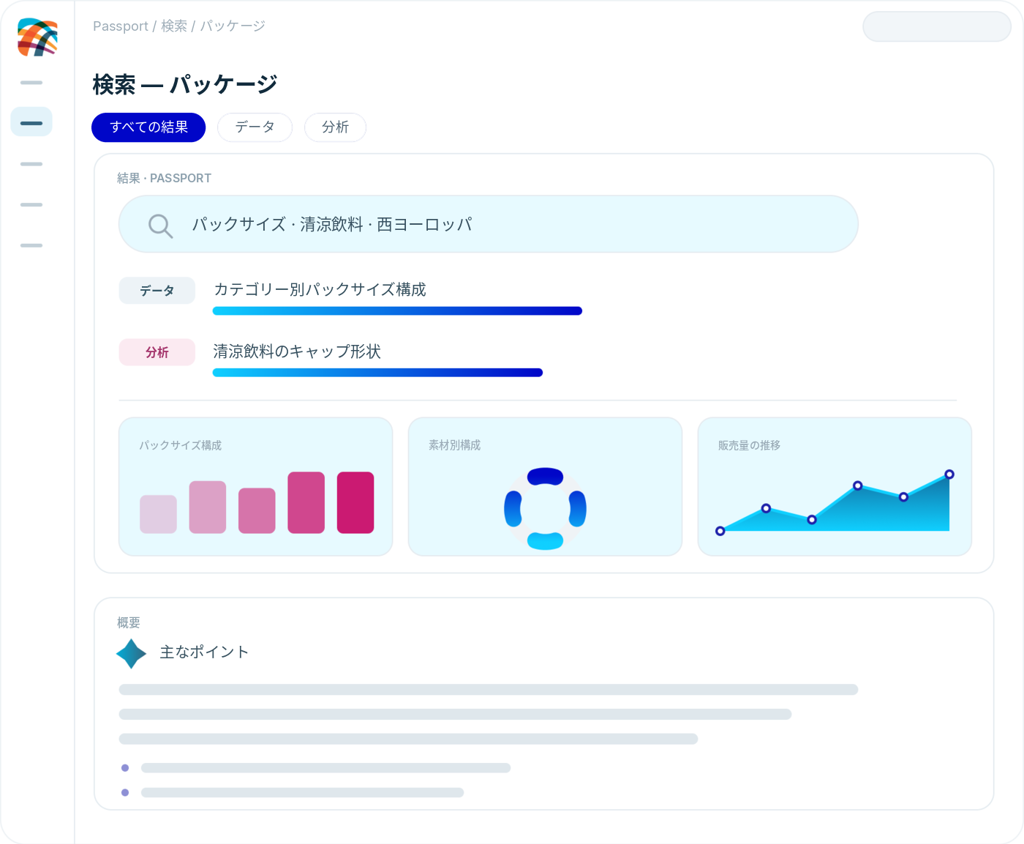Click the pink 分析 tag badge
1024x844 pixels.
tap(157, 352)
